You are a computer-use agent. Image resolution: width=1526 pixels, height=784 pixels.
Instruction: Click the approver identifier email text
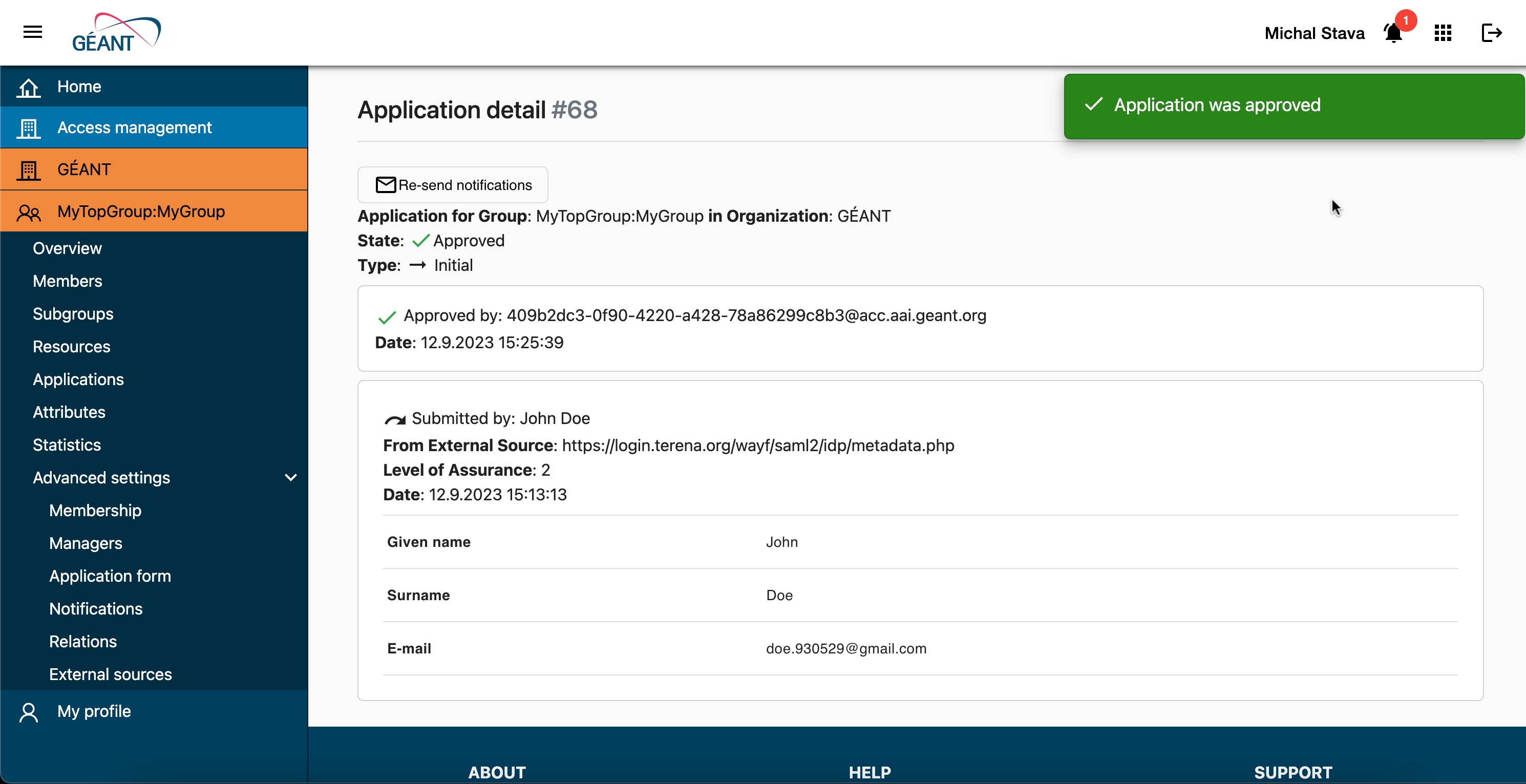[x=746, y=315]
